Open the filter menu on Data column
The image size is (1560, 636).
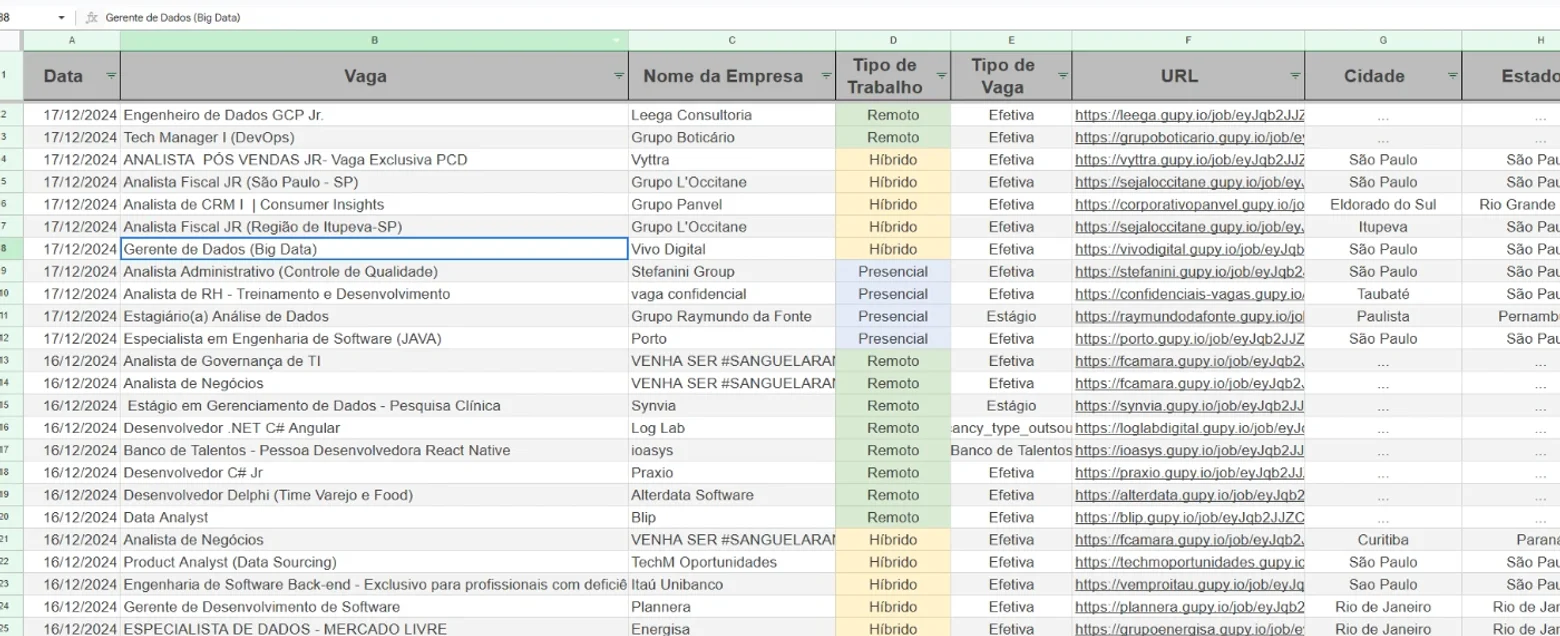point(111,76)
